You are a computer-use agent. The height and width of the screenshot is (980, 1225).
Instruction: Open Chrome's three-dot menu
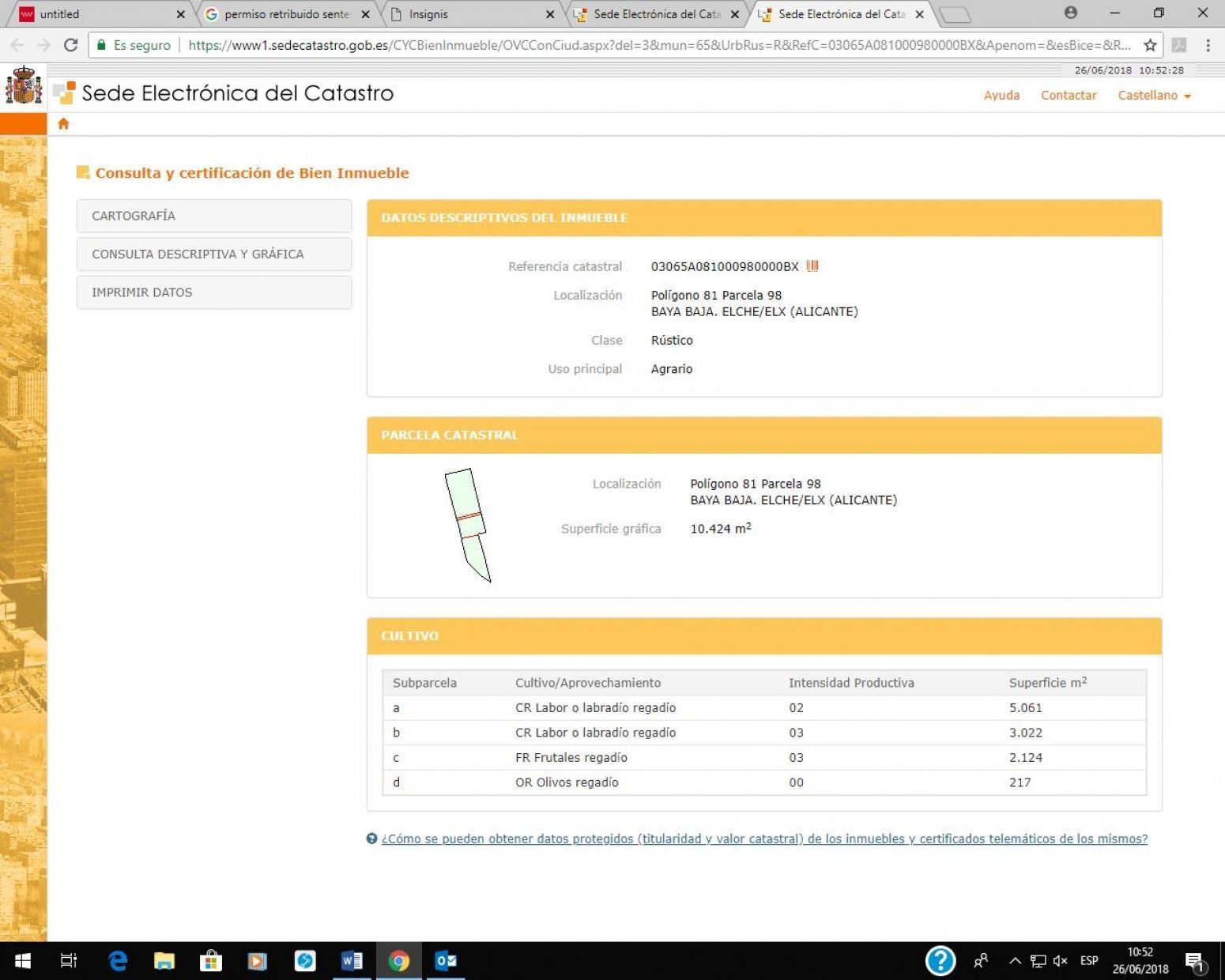click(1208, 45)
